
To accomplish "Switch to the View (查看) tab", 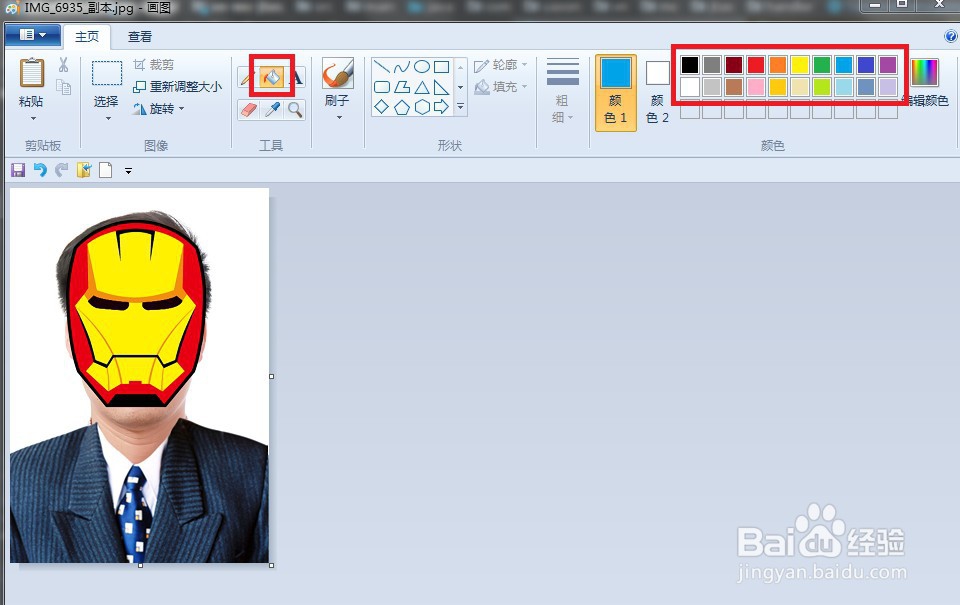I will coord(140,37).
